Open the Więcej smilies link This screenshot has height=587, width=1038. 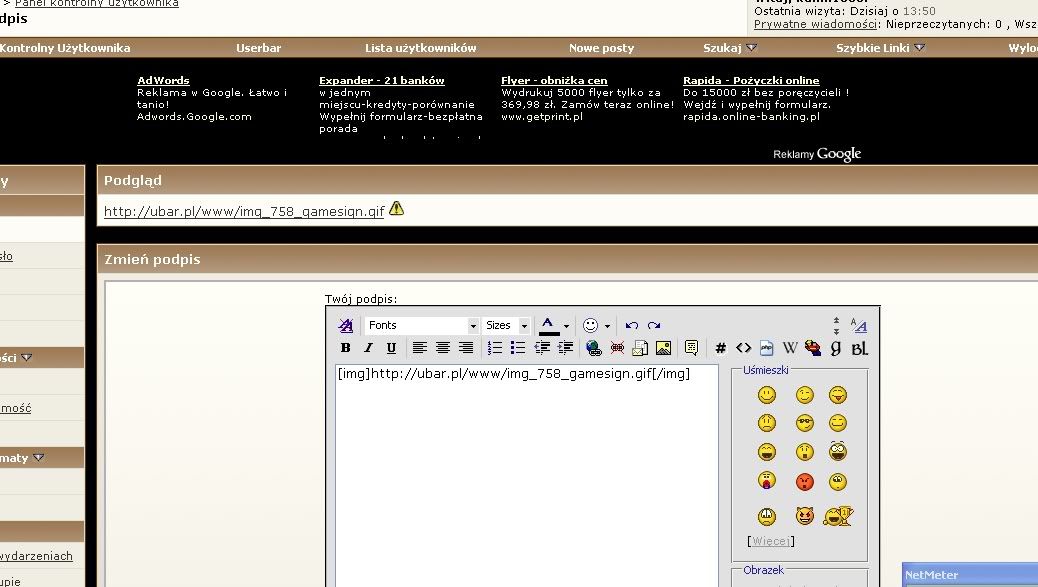tap(771, 541)
